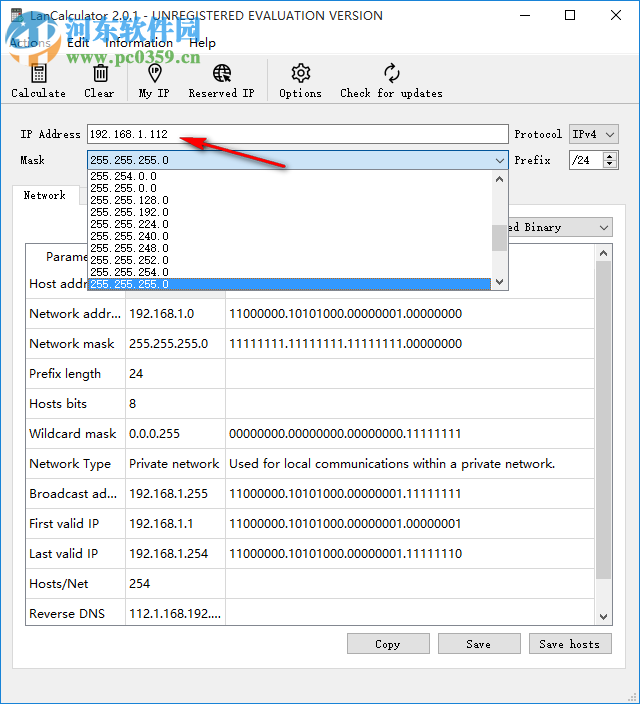Click the Prefix /24 field
The image size is (640, 704).
tap(586, 160)
